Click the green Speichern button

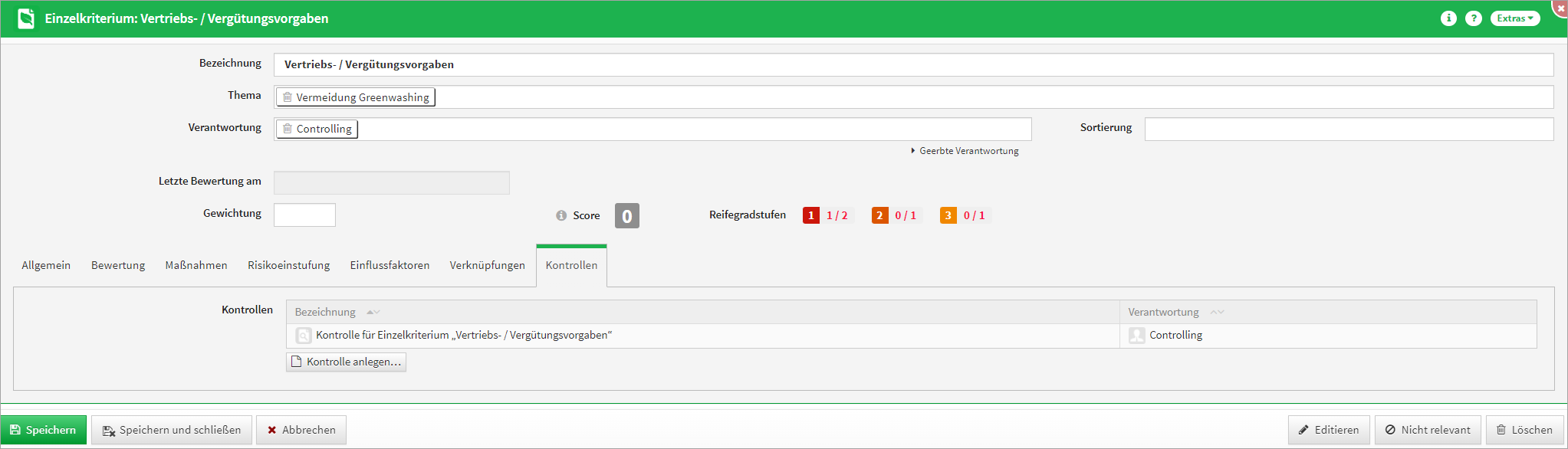click(x=43, y=430)
